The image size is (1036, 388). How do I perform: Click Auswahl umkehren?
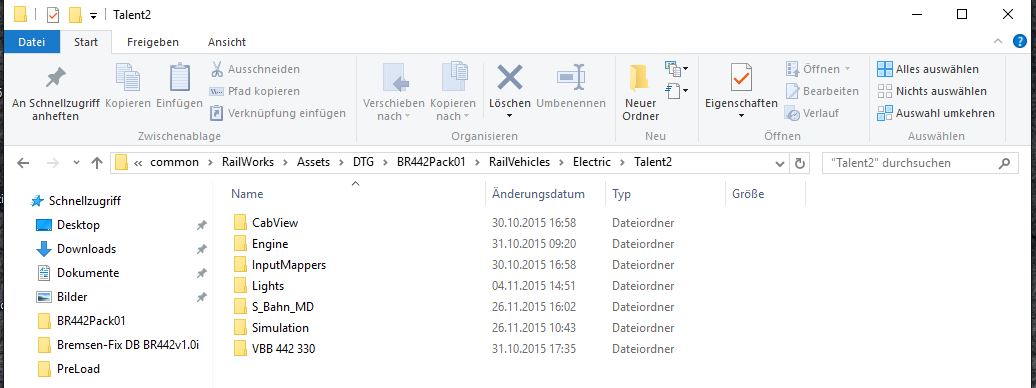(936, 113)
